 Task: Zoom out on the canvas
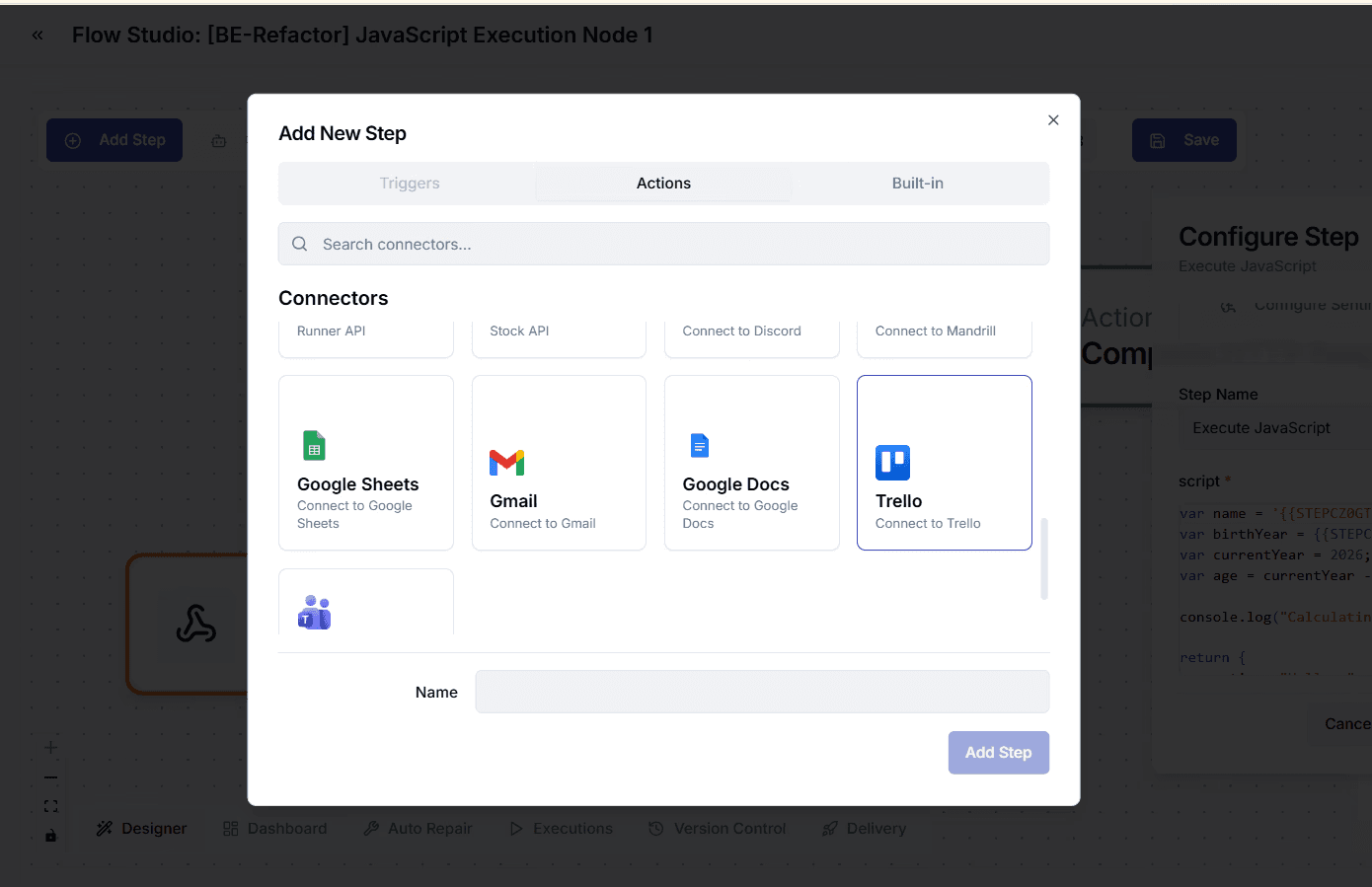click(x=50, y=777)
